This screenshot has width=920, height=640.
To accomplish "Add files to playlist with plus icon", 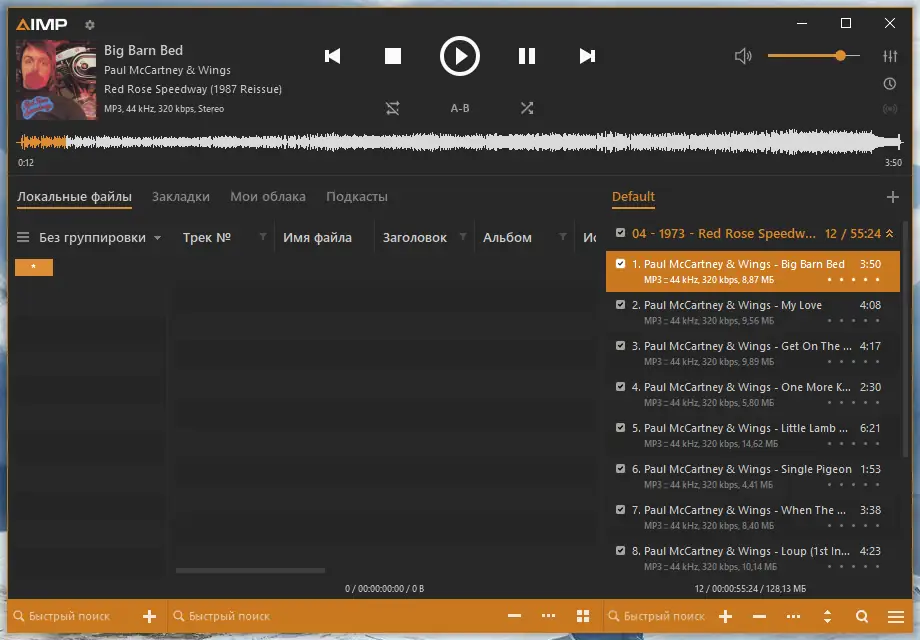I will (726, 616).
